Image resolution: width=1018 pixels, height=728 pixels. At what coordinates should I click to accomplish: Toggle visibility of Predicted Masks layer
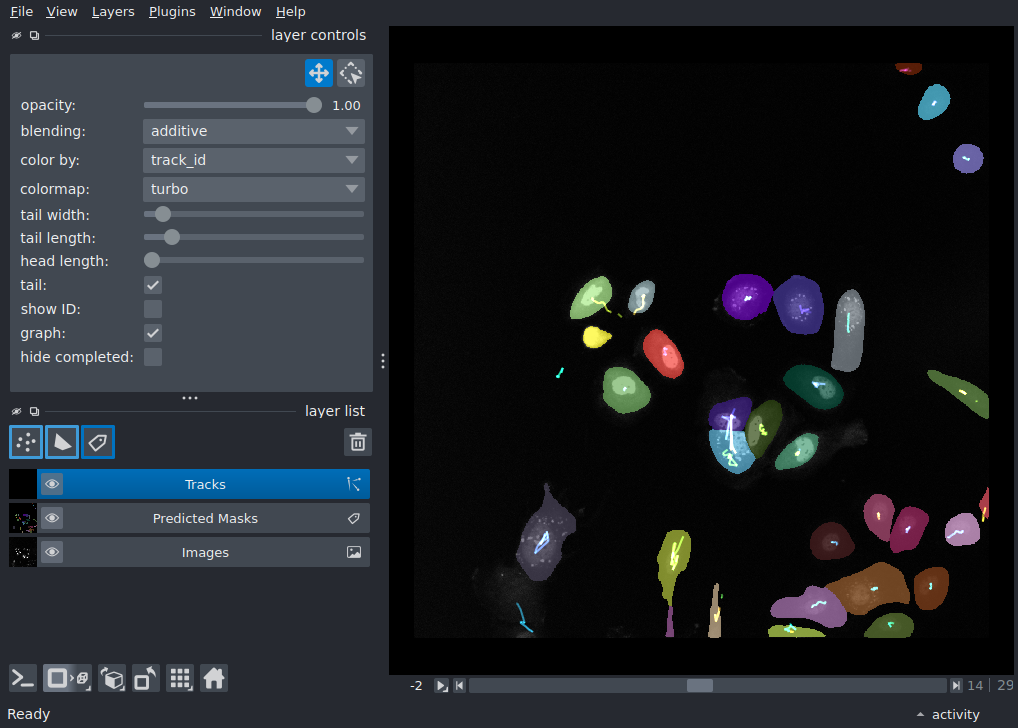pos(52,518)
